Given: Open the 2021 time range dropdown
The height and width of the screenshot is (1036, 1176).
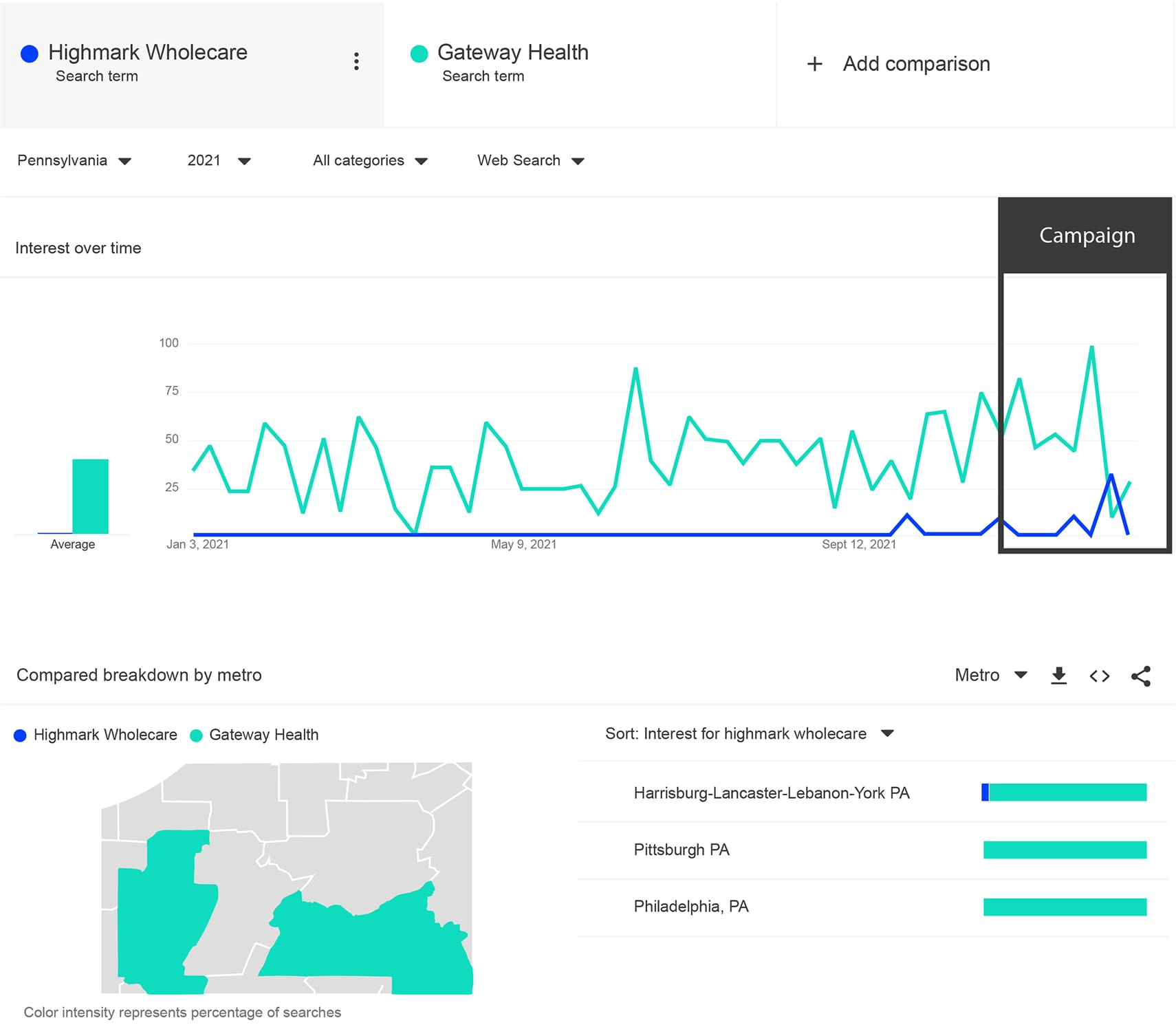Looking at the screenshot, I should [x=219, y=160].
